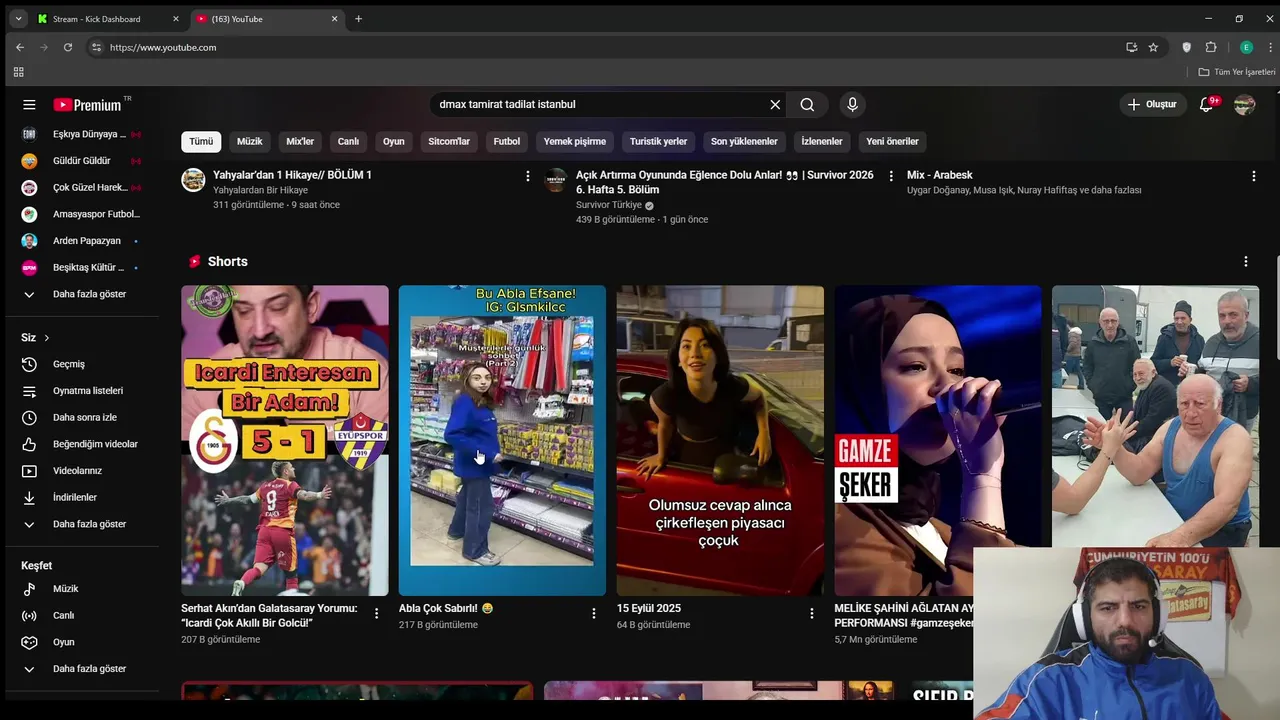Viewport: 1280px width, 720px height.
Task: Clear the search box with the X icon
Action: pos(775,104)
